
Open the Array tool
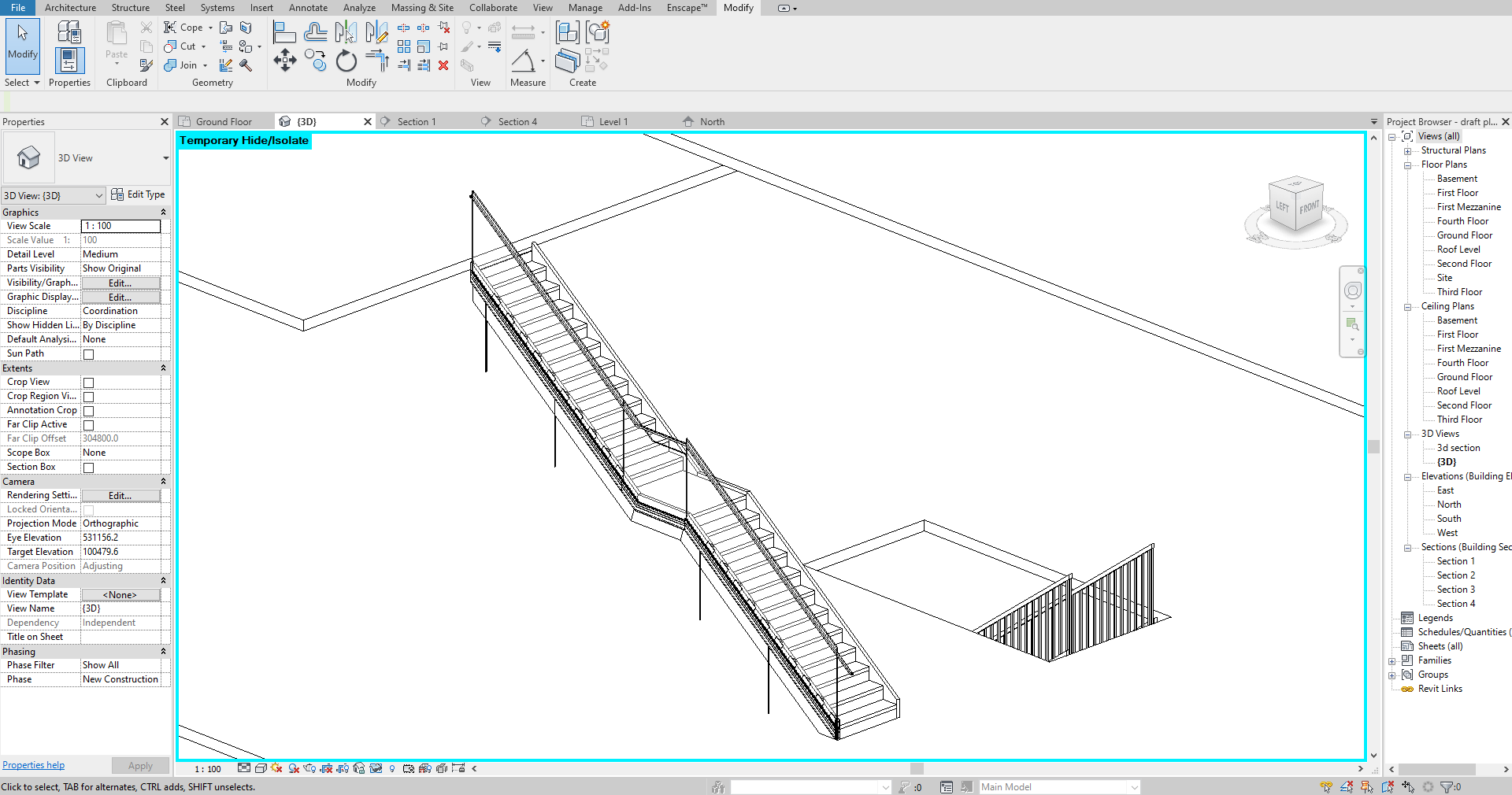(404, 46)
